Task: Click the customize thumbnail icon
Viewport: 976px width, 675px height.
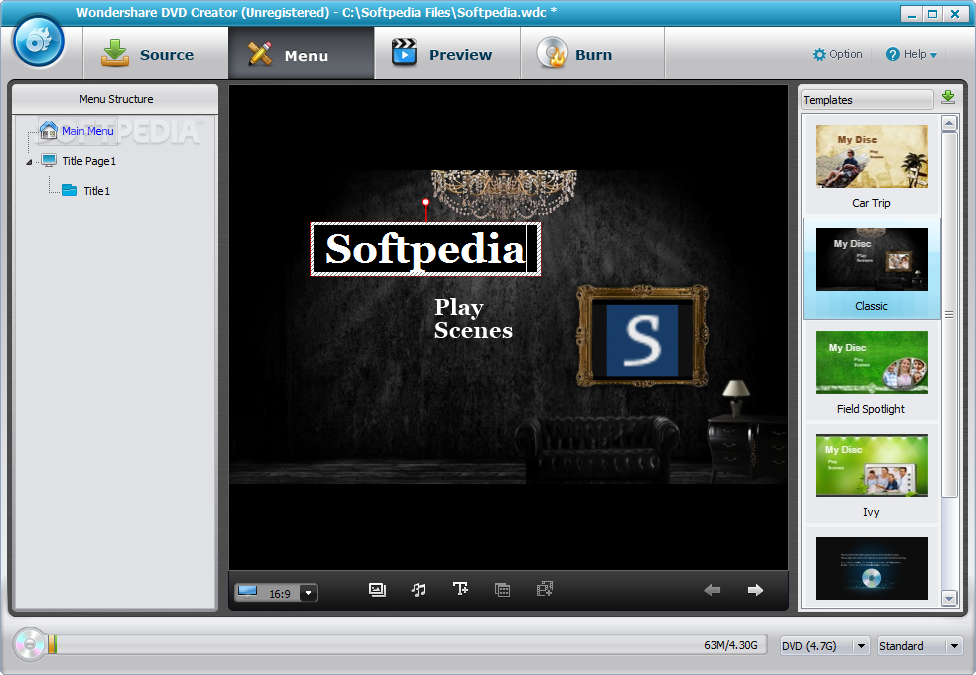Action: pos(502,590)
